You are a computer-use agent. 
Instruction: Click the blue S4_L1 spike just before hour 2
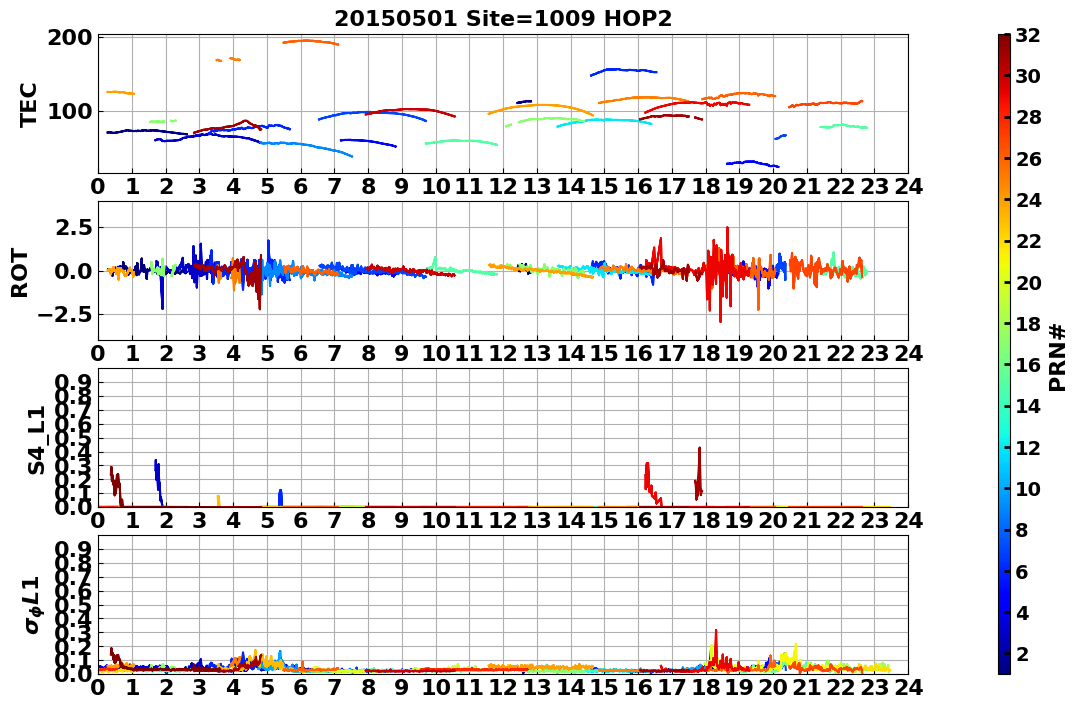click(x=158, y=481)
